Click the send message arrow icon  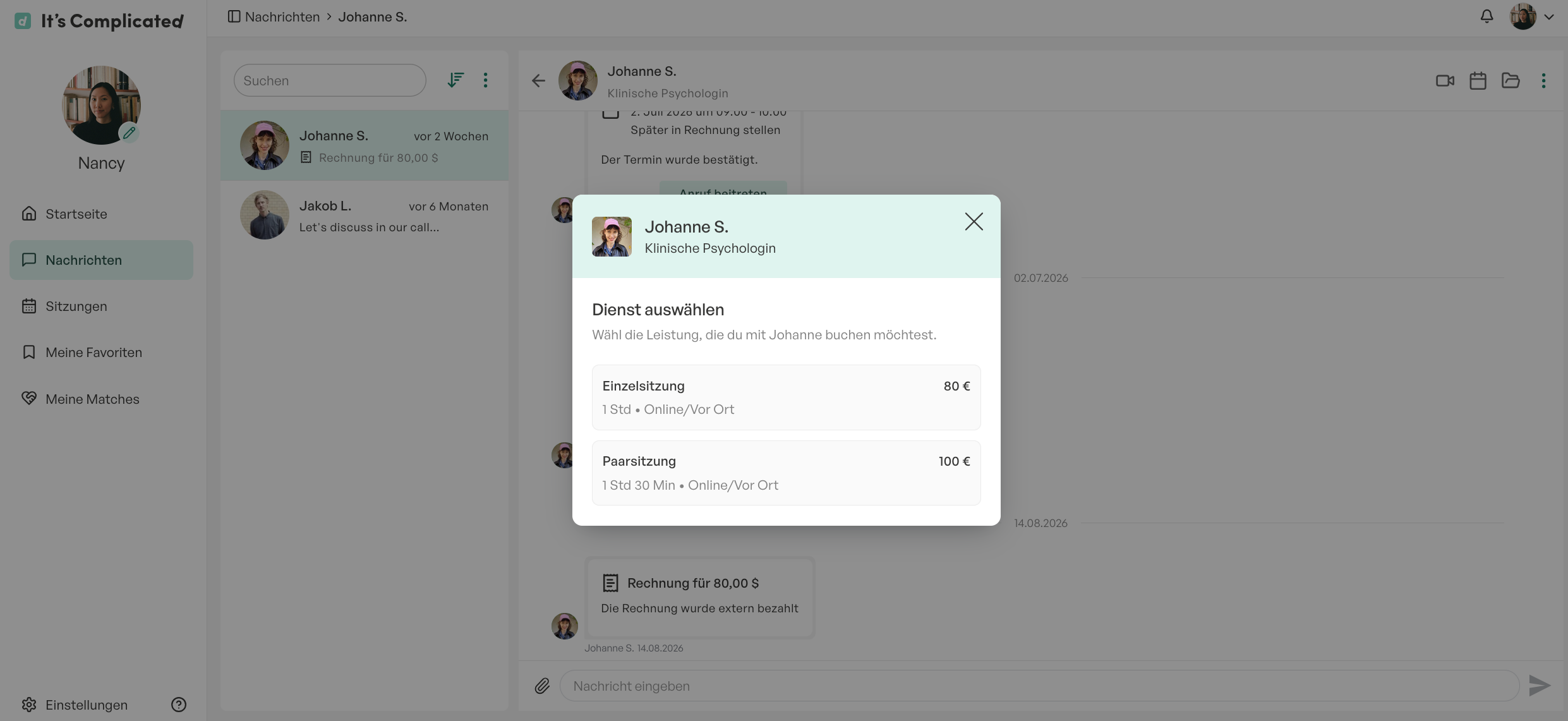(1540, 686)
